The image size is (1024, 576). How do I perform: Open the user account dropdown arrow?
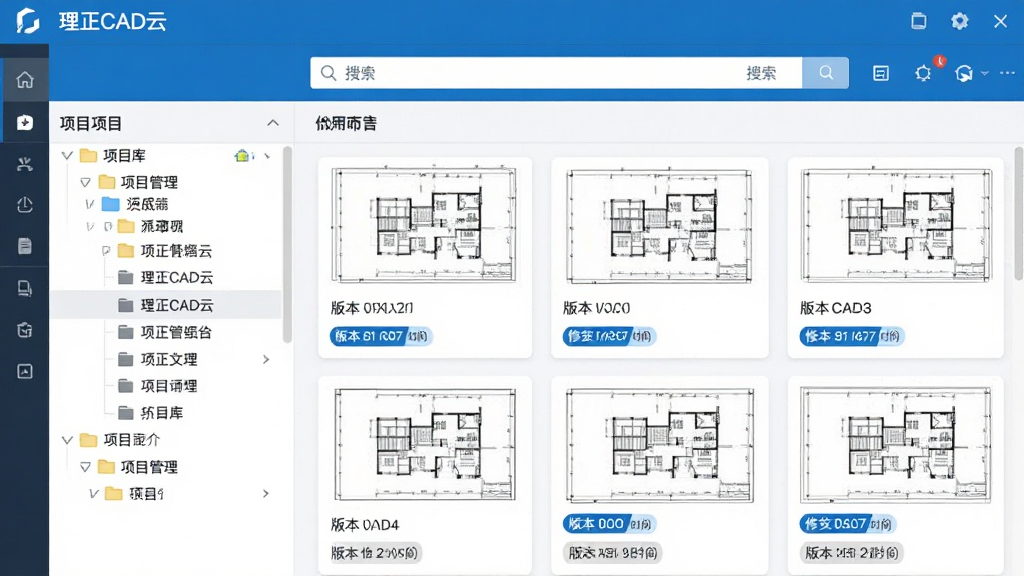(x=985, y=73)
